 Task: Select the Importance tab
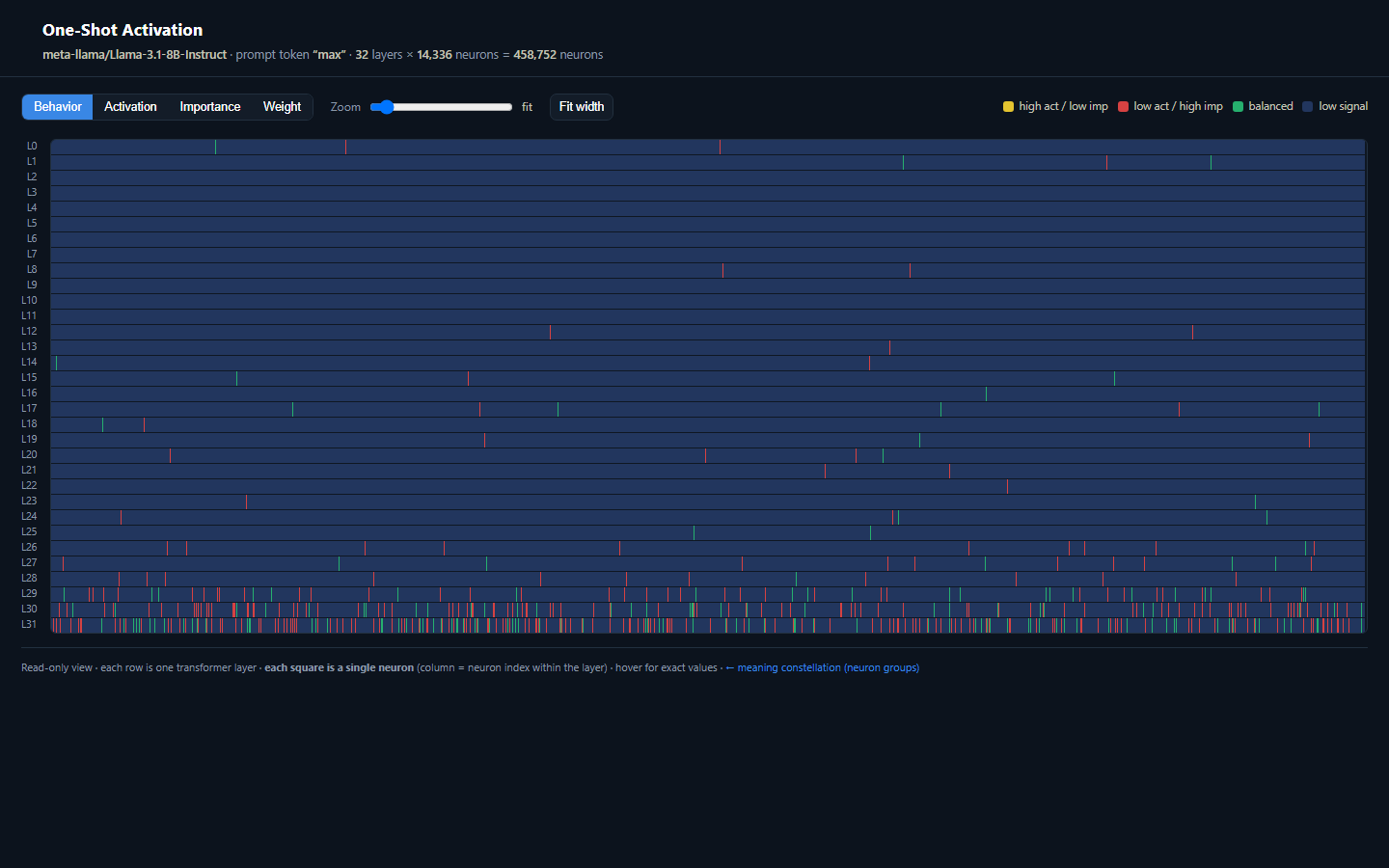(210, 107)
